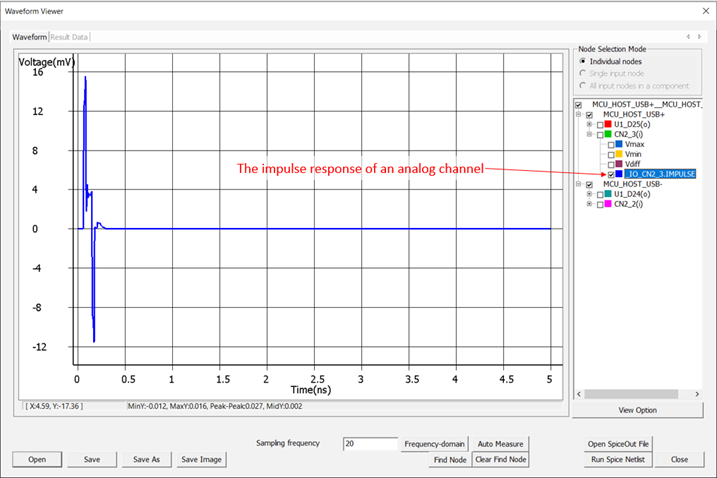The width and height of the screenshot is (717, 478).
Task: Click the blue IO_CN2_3.IMPULSE color icon
Action: 621,174
